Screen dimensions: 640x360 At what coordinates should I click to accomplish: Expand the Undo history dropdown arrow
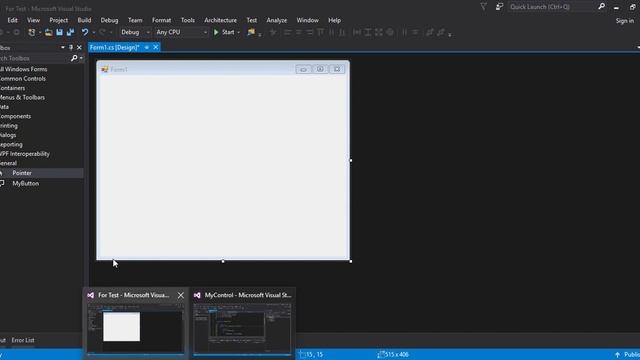[x=93, y=32]
